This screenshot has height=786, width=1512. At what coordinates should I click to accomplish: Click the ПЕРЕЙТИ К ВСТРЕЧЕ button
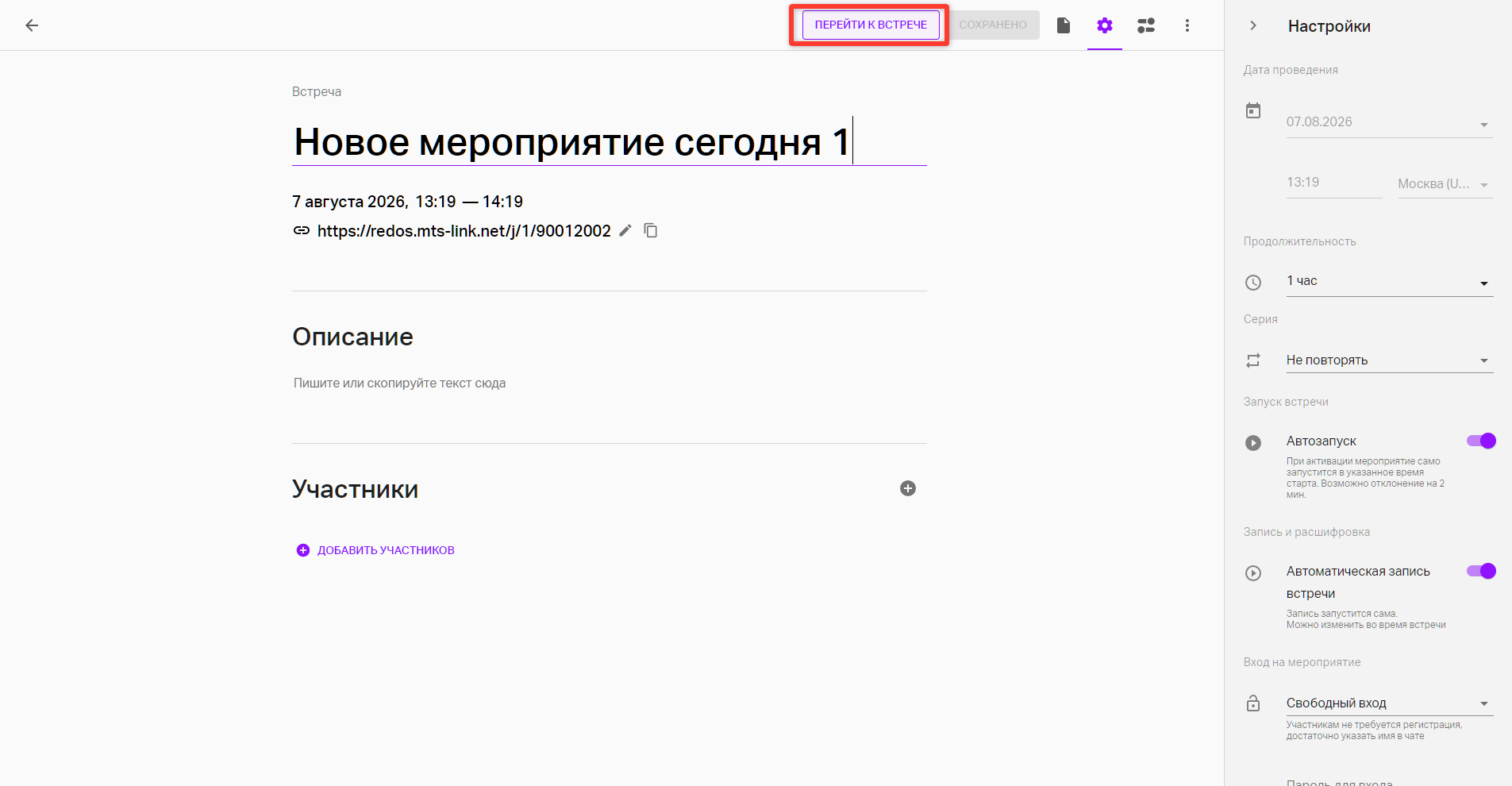point(871,25)
